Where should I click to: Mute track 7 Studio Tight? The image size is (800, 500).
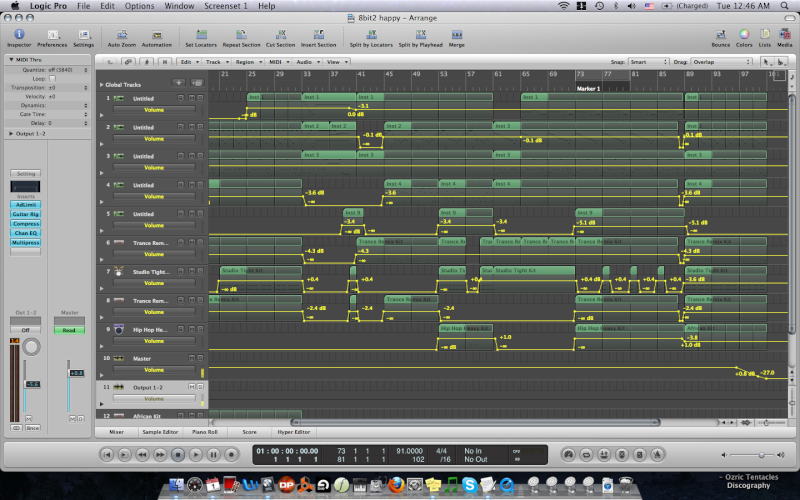coord(192,271)
